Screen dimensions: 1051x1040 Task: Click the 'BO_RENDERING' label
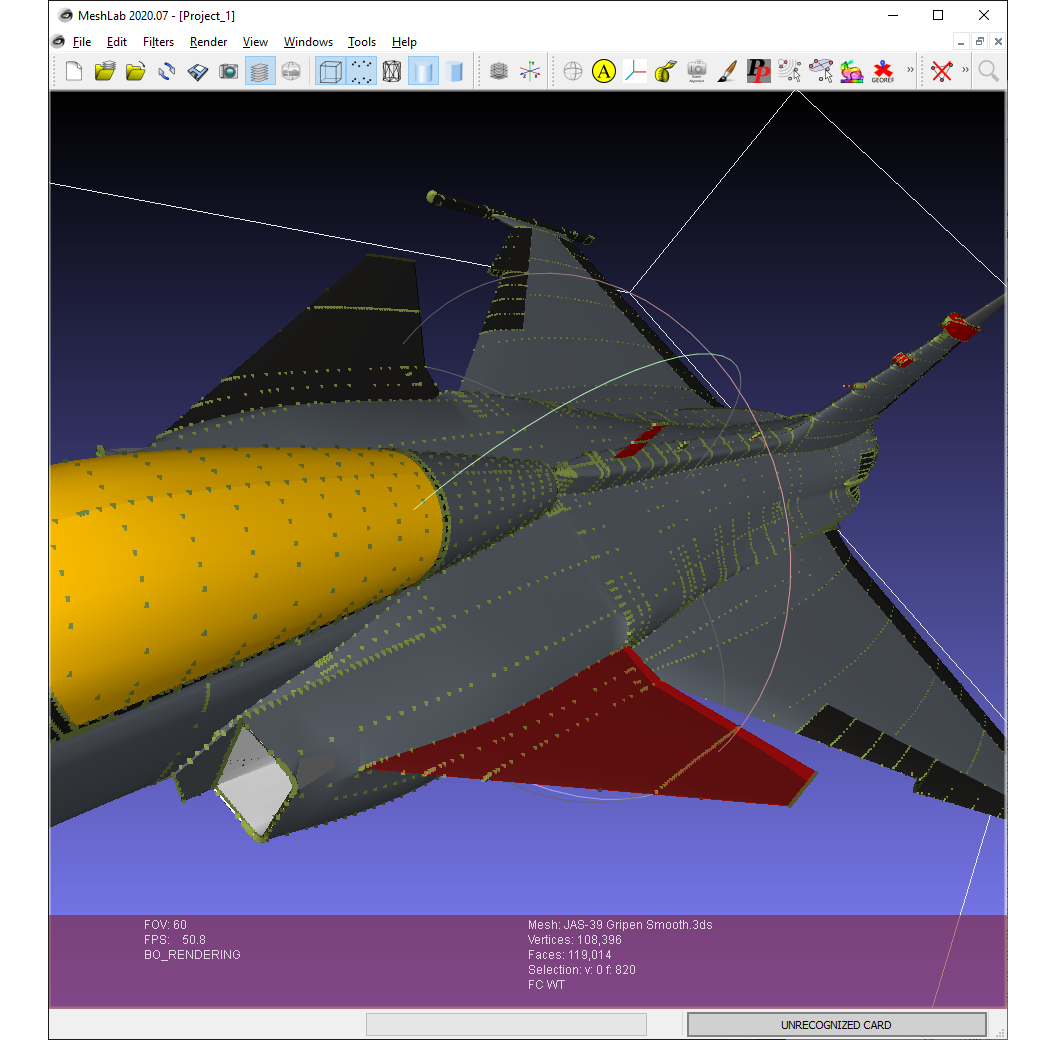[x=192, y=955]
